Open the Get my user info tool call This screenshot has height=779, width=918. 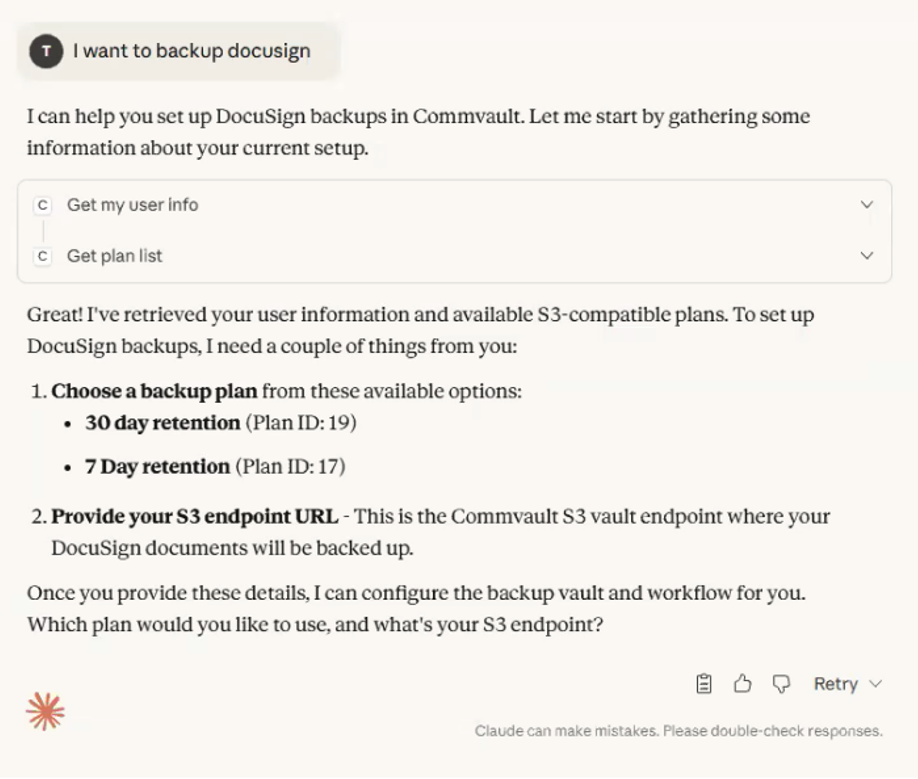[132, 205]
